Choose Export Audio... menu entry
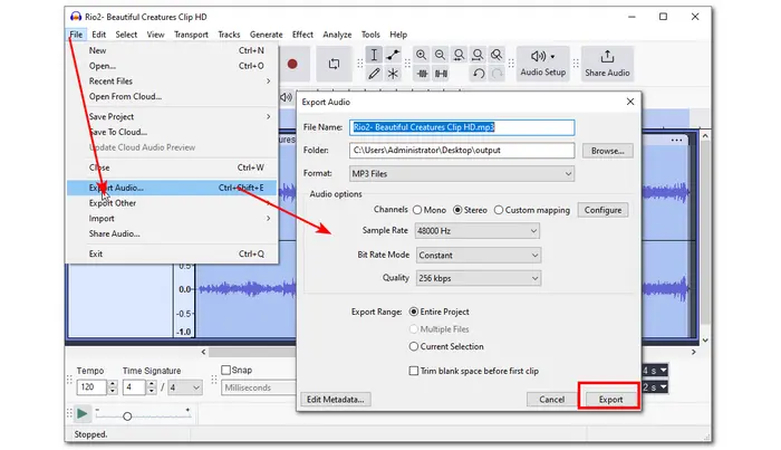The height and width of the screenshot is (450, 781). point(171,188)
